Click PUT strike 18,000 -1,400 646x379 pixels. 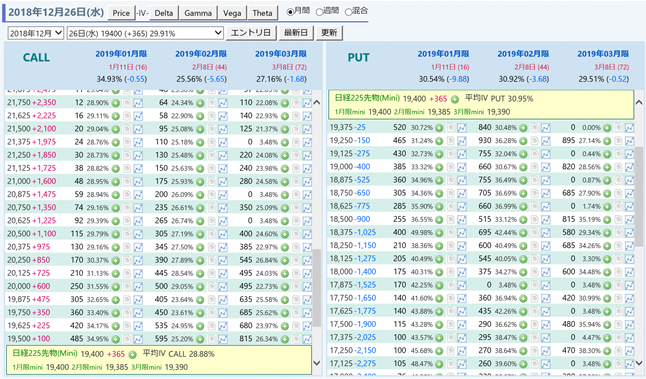(x=353, y=272)
